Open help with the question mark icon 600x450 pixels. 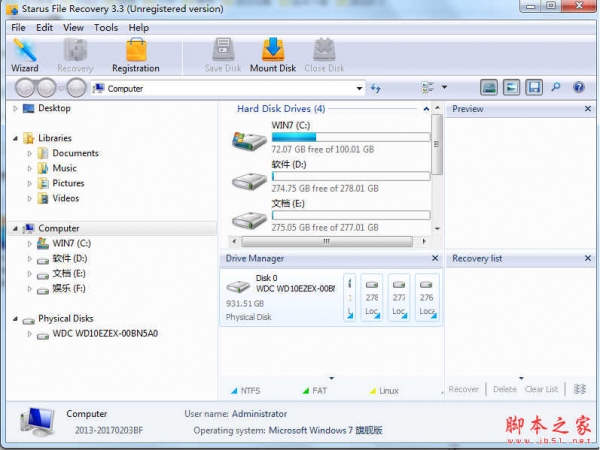(579, 87)
